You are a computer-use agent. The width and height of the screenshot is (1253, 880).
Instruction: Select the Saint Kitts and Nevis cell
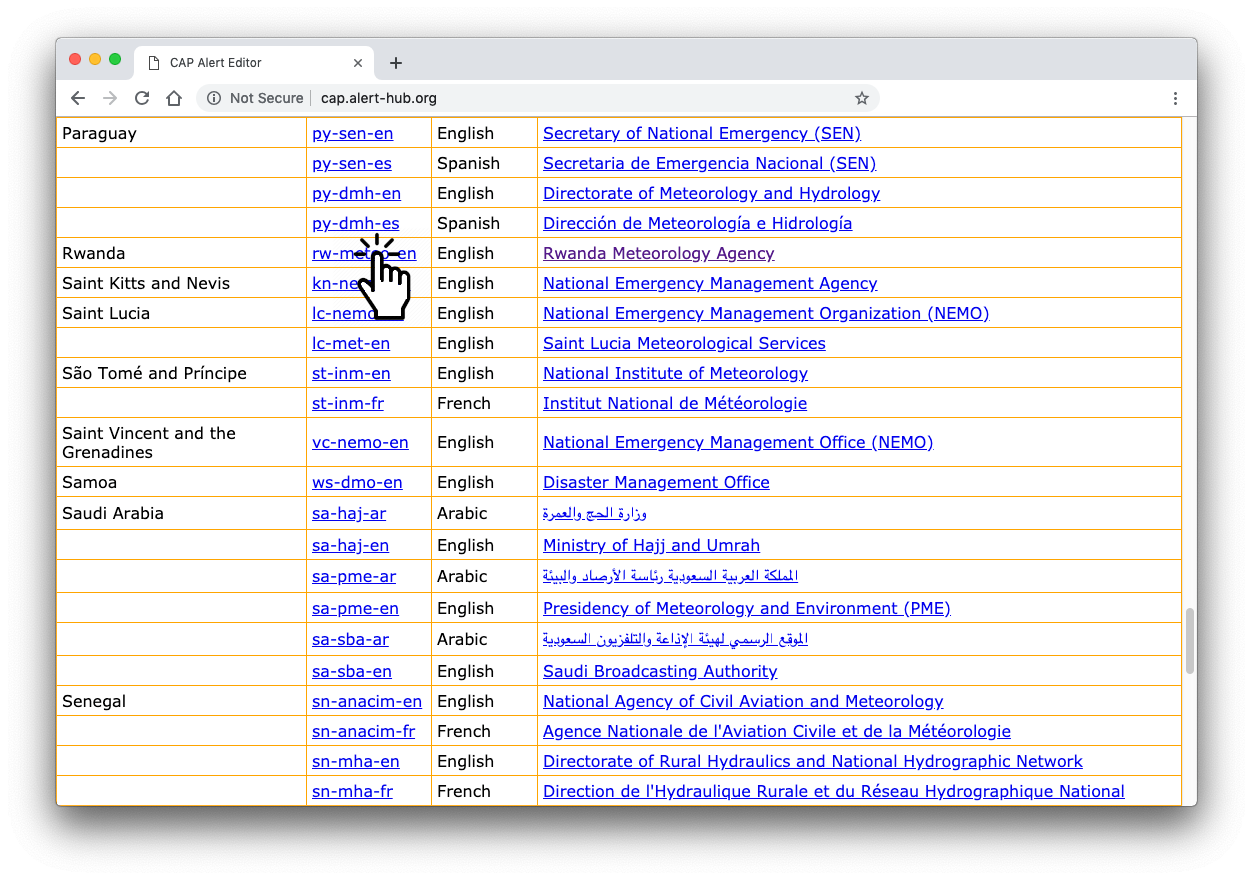click(182, 283)
